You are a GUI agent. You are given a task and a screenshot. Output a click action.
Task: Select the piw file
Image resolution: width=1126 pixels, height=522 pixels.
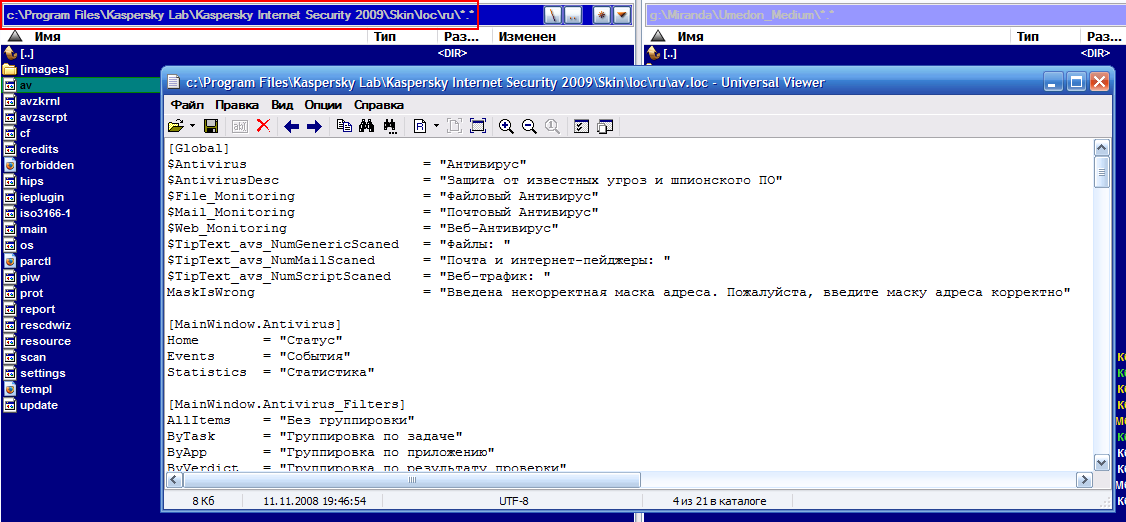coord(29,277)
